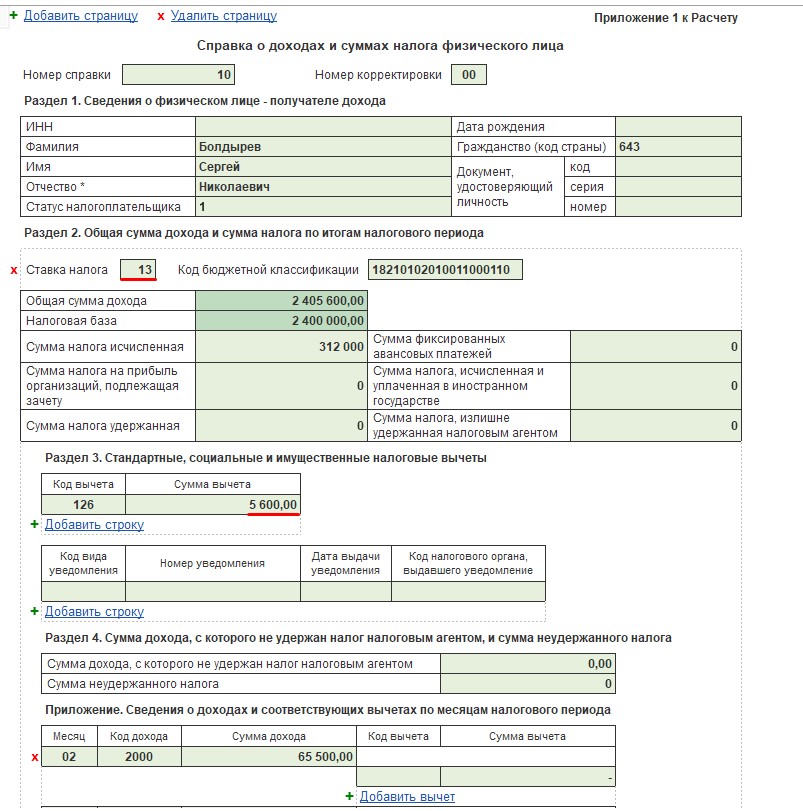The image size is (803, 811).
Task: Edit the Имя field with Сергей
Action: 323,167
